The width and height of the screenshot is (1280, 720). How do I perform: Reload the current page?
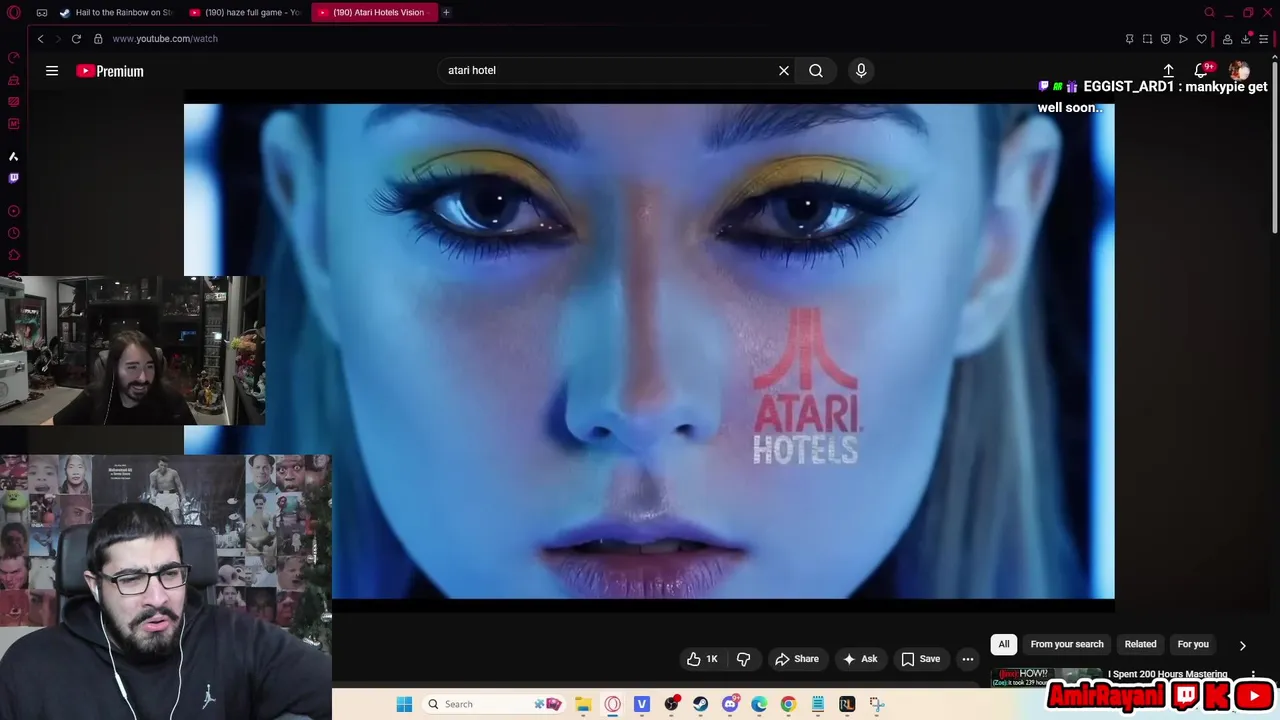(x=76, y=39)
